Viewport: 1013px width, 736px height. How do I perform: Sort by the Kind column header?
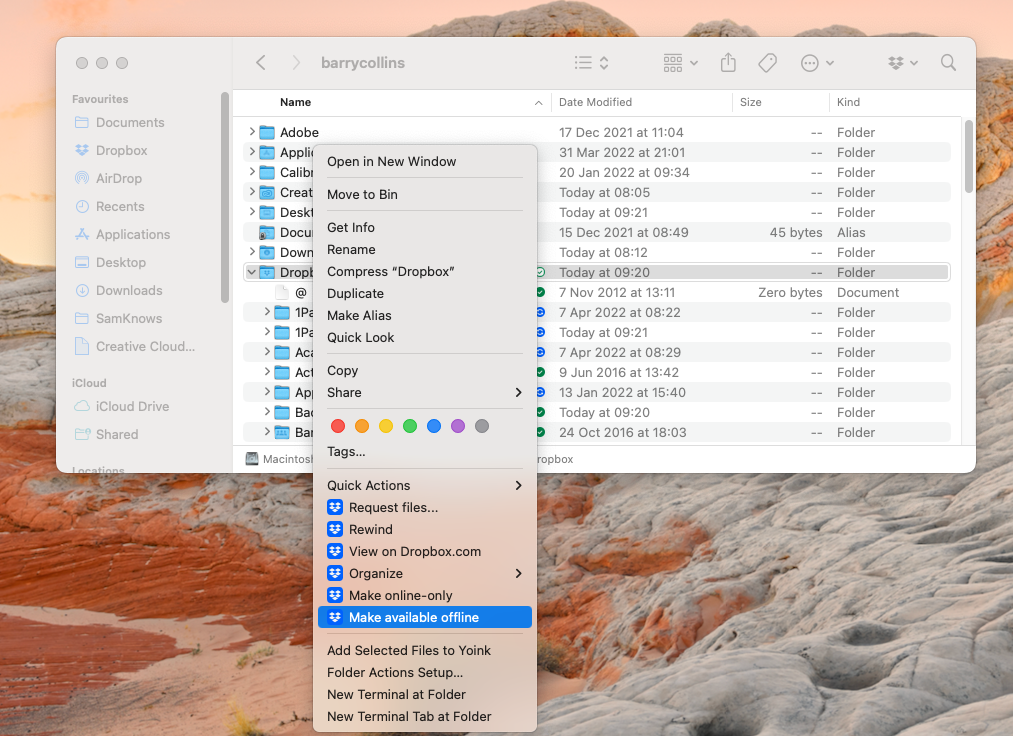click(848, 102)
